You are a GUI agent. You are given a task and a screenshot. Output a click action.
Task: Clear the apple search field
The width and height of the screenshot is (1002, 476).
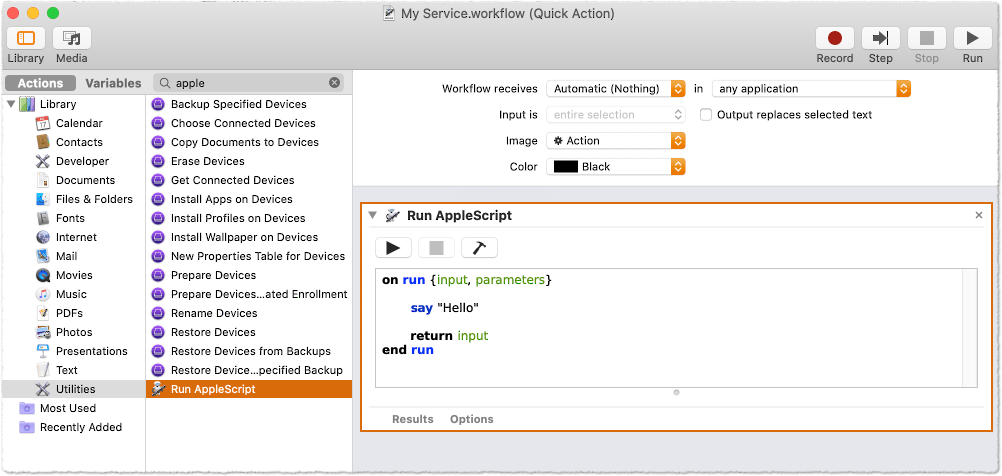coord(334,82)
